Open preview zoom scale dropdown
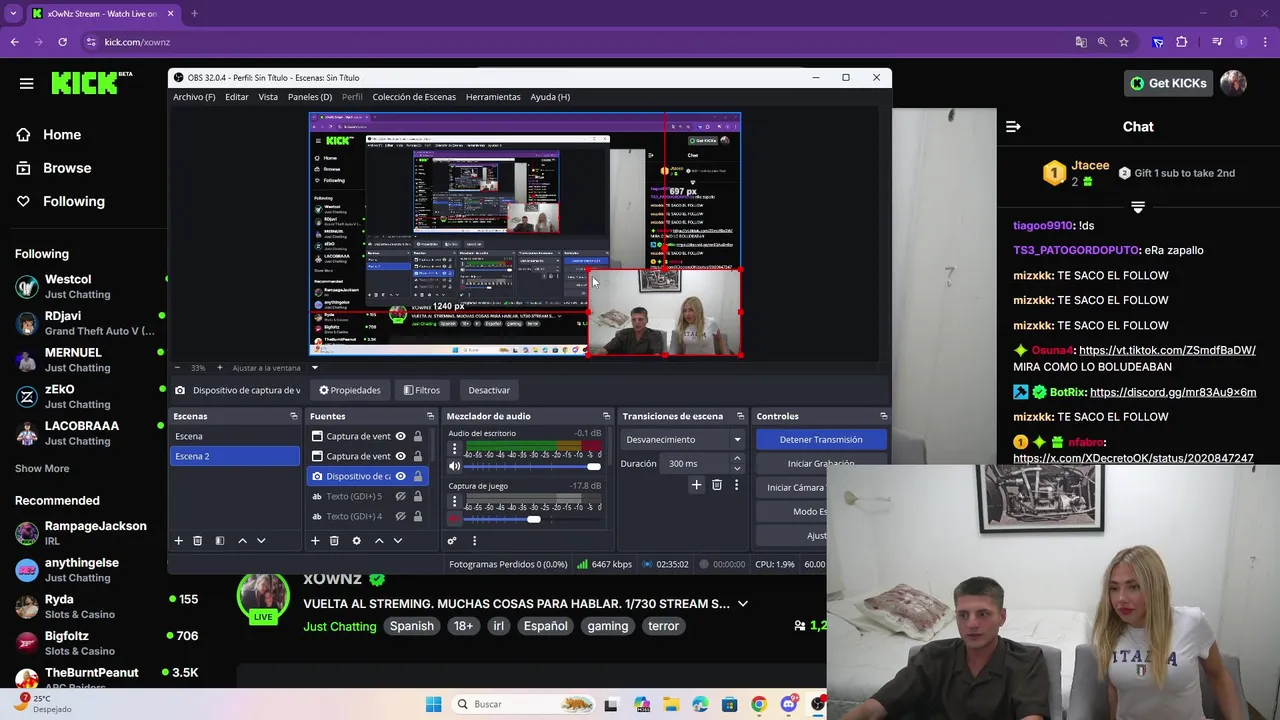 pyautogui.click(x=314, y=368)
